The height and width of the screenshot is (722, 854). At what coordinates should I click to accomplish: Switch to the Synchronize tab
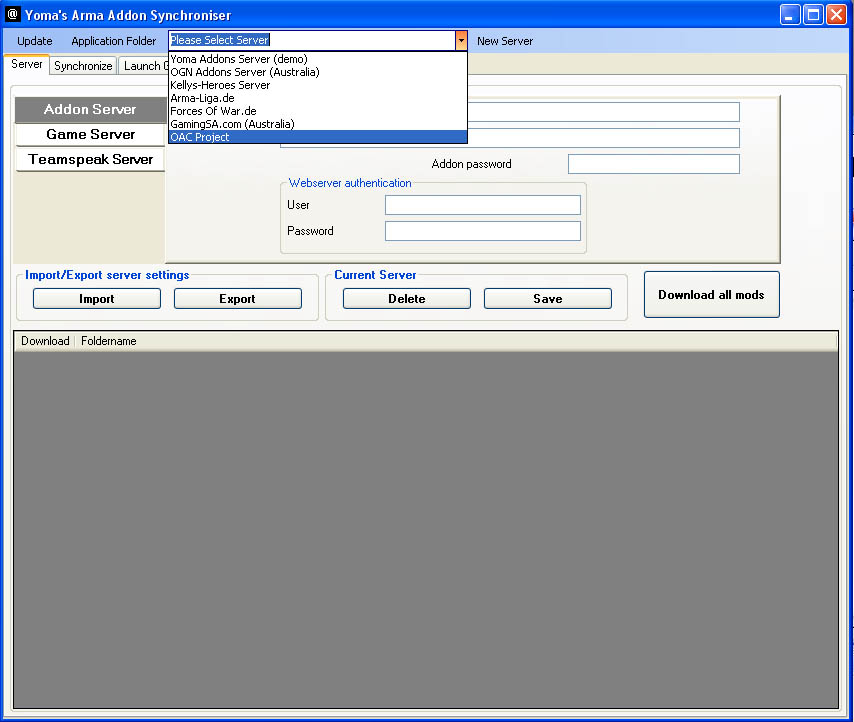point(83,66)
